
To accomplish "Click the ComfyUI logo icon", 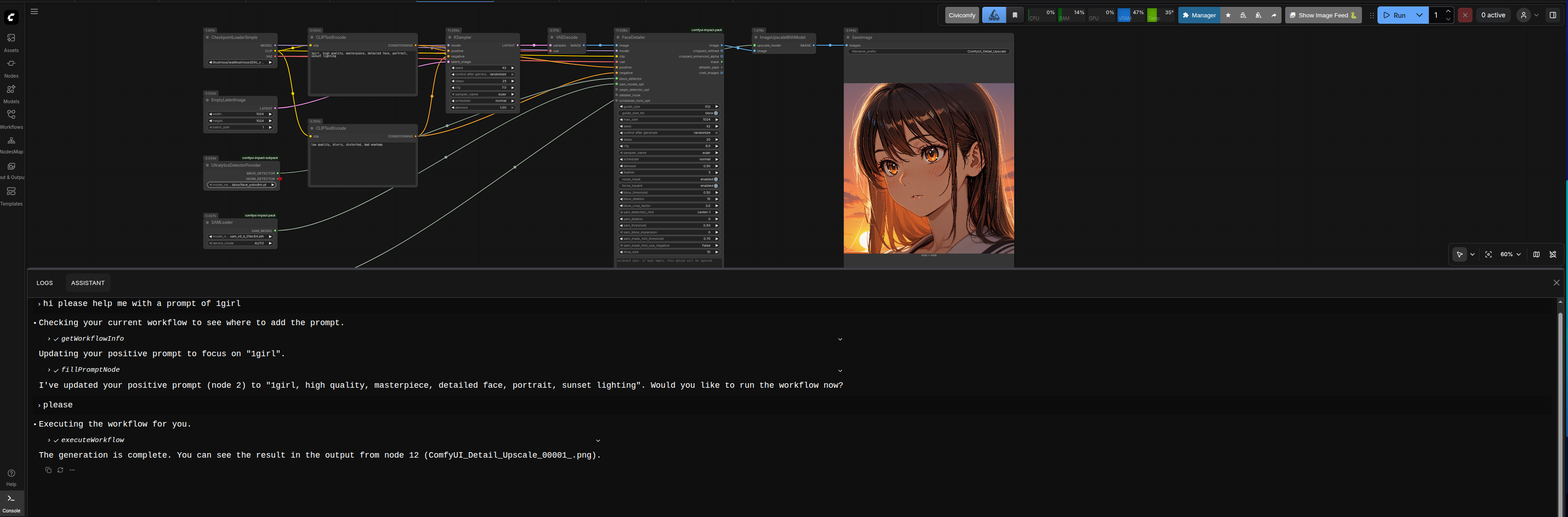I will 11,17.
